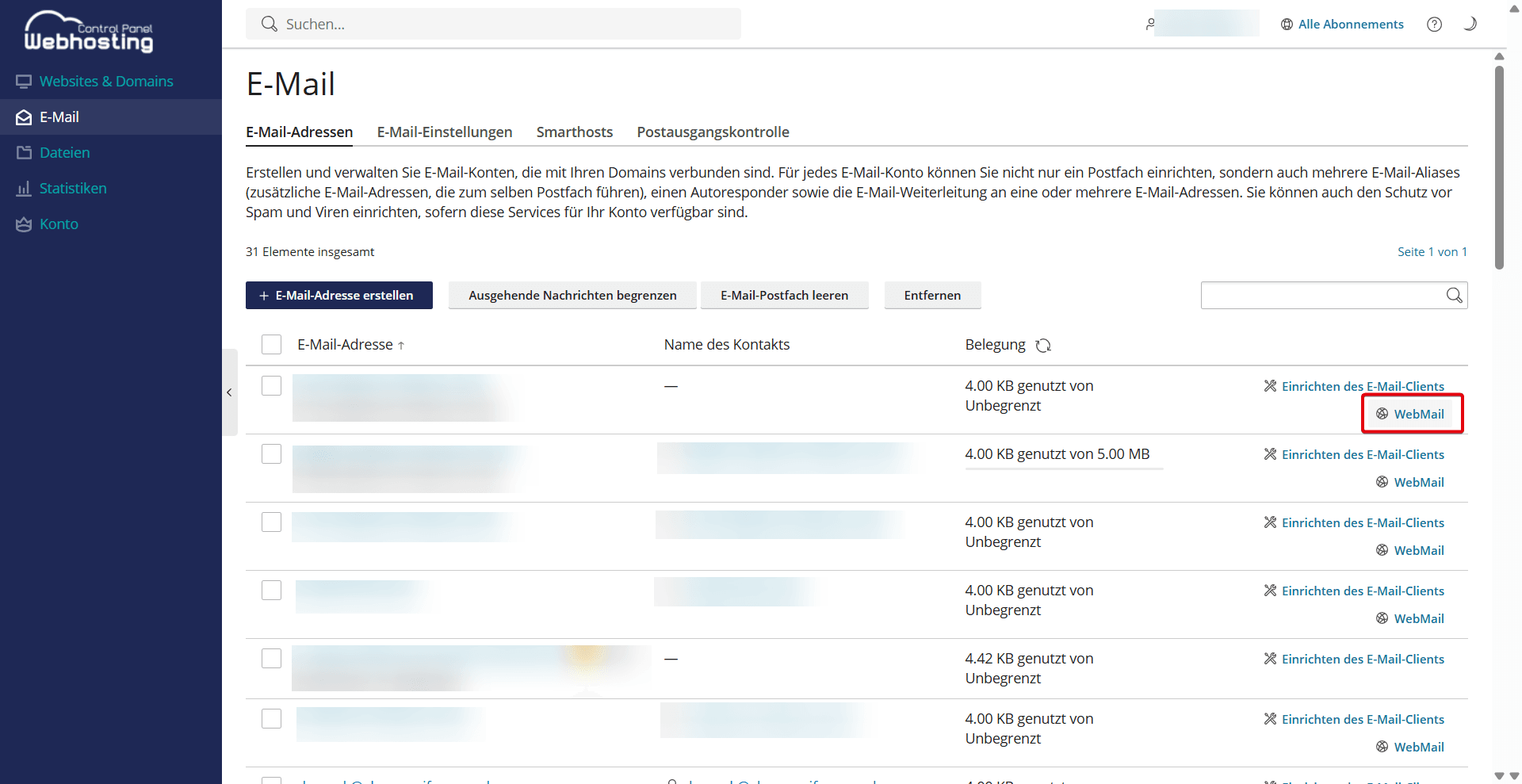Open the E-Mail section in the sidebar
This screenshot has width=1522, height=784.
pos(59,117)
